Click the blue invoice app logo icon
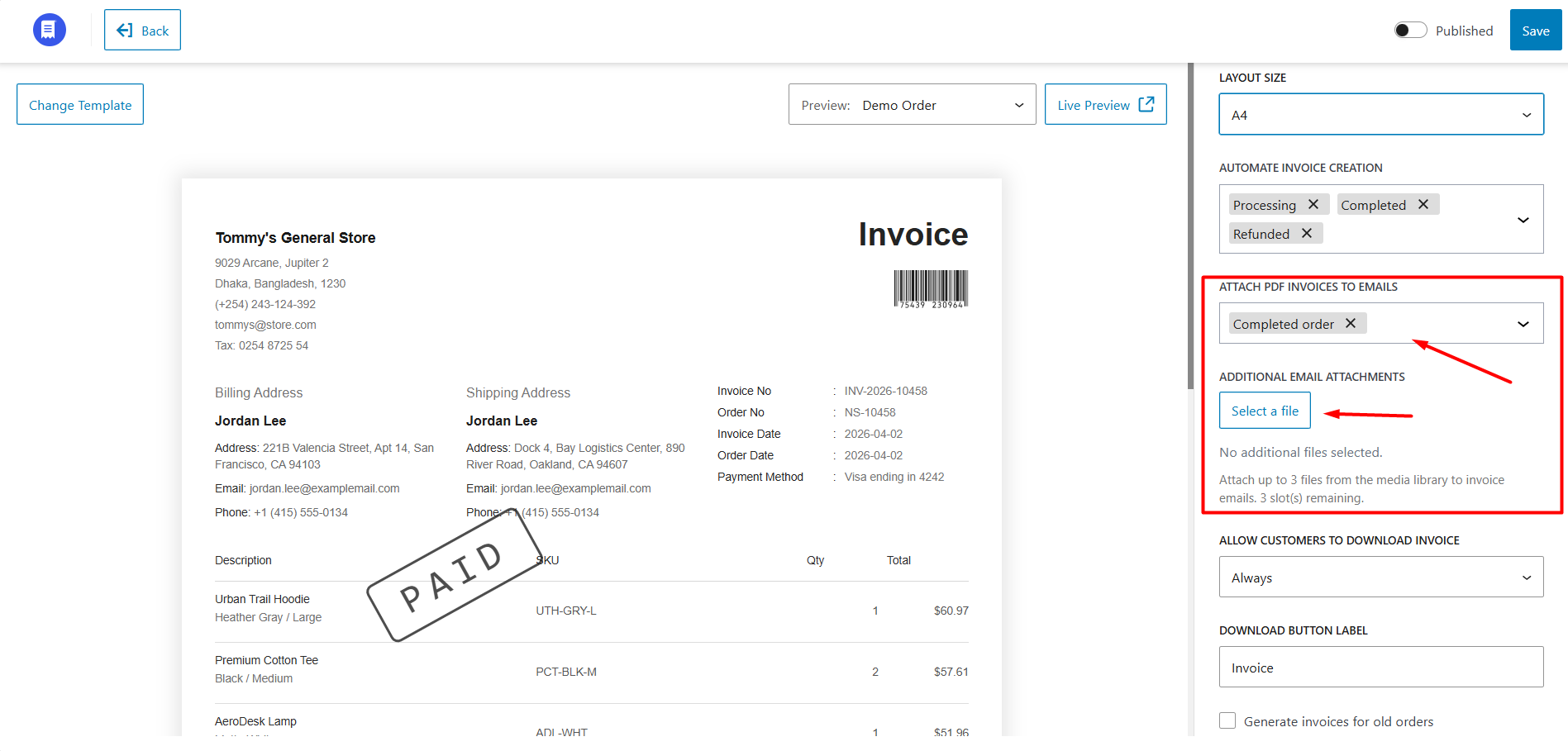 pos(50,30)
